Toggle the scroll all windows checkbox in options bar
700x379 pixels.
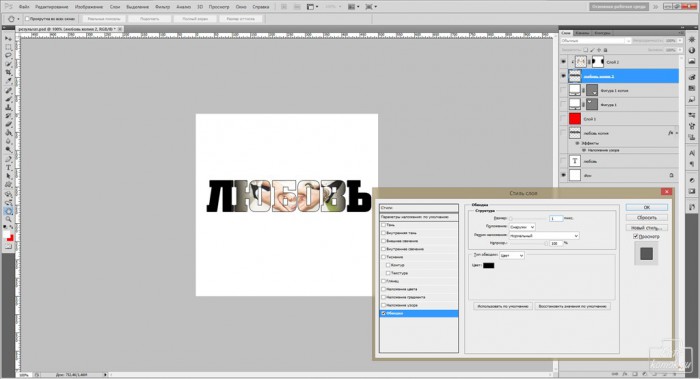pos(27,19)
